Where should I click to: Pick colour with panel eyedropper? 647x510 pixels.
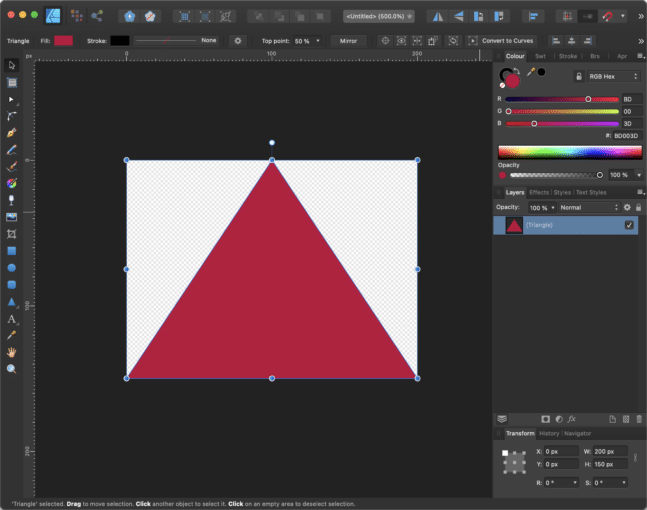(531, 72)
